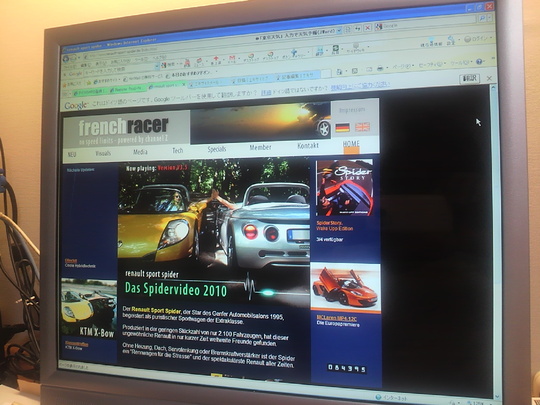Click the 翻訳 translate button
The width and height of the screenshot is (540, 405).
point(469,79)
